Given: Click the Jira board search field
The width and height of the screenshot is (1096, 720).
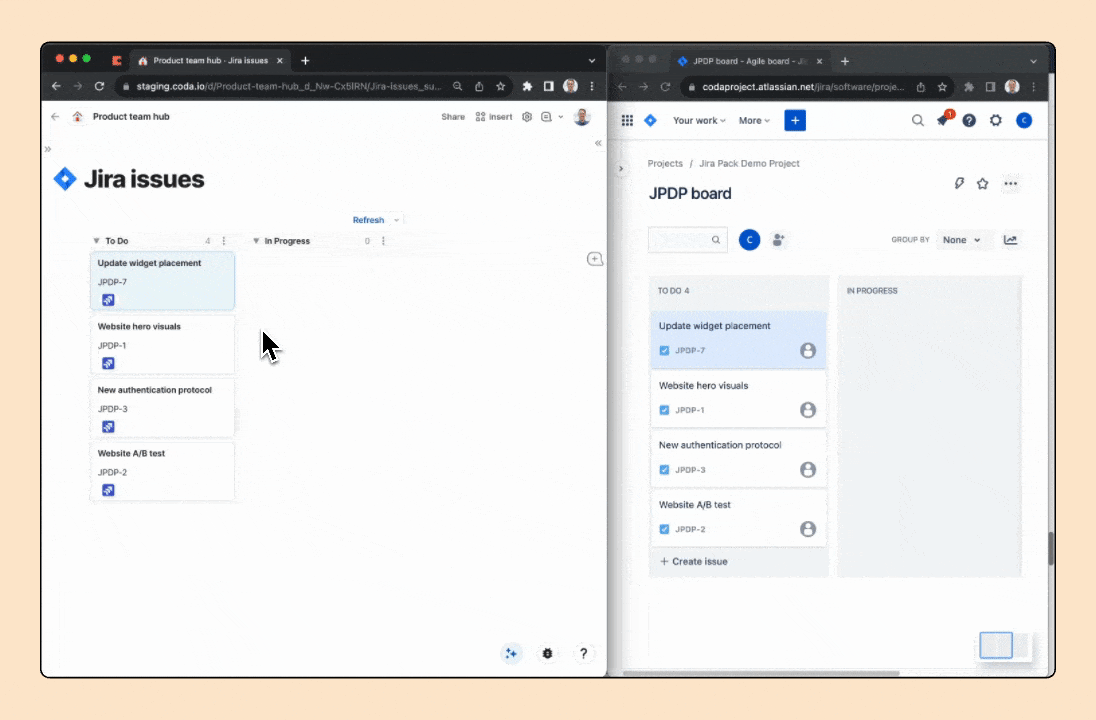Looking at the screenshot, I should click(688, 240).
